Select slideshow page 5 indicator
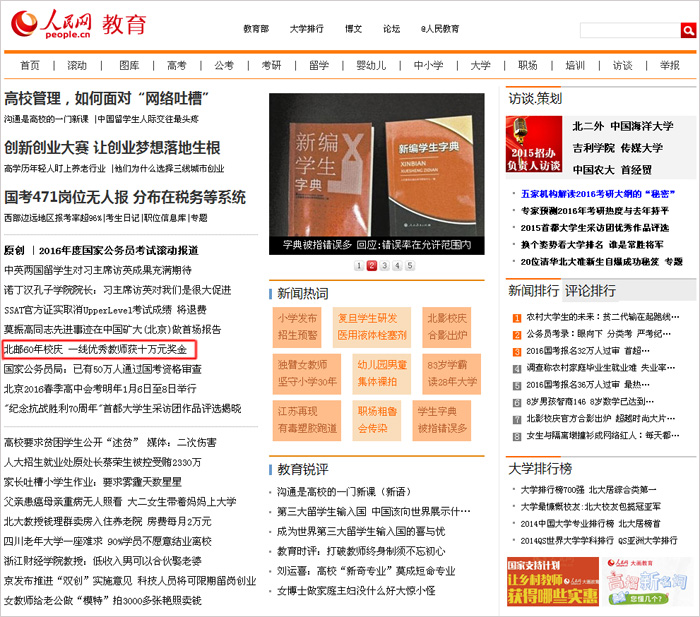The height and width of the screenshot is (617, 700). [x=409, y=266]
